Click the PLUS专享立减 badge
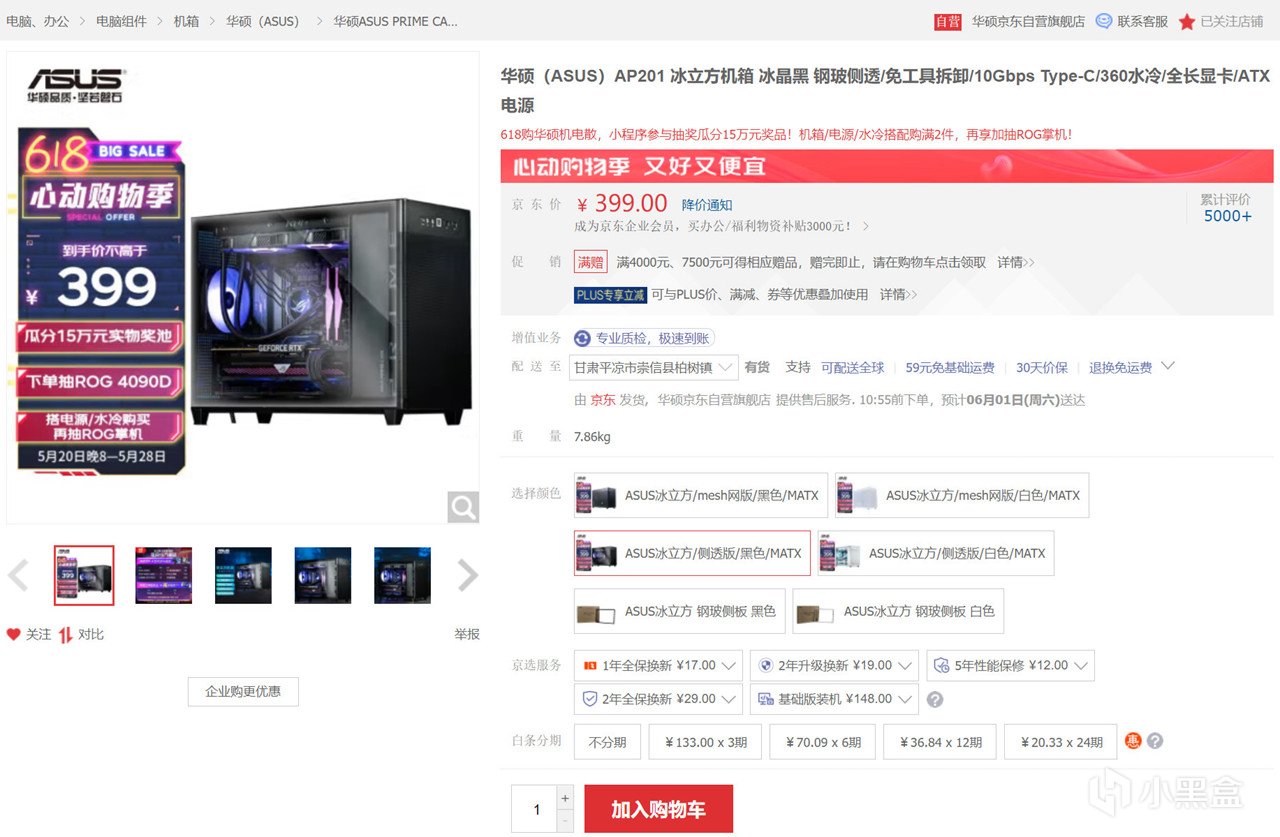1280x837 pixels. [610, 295]
